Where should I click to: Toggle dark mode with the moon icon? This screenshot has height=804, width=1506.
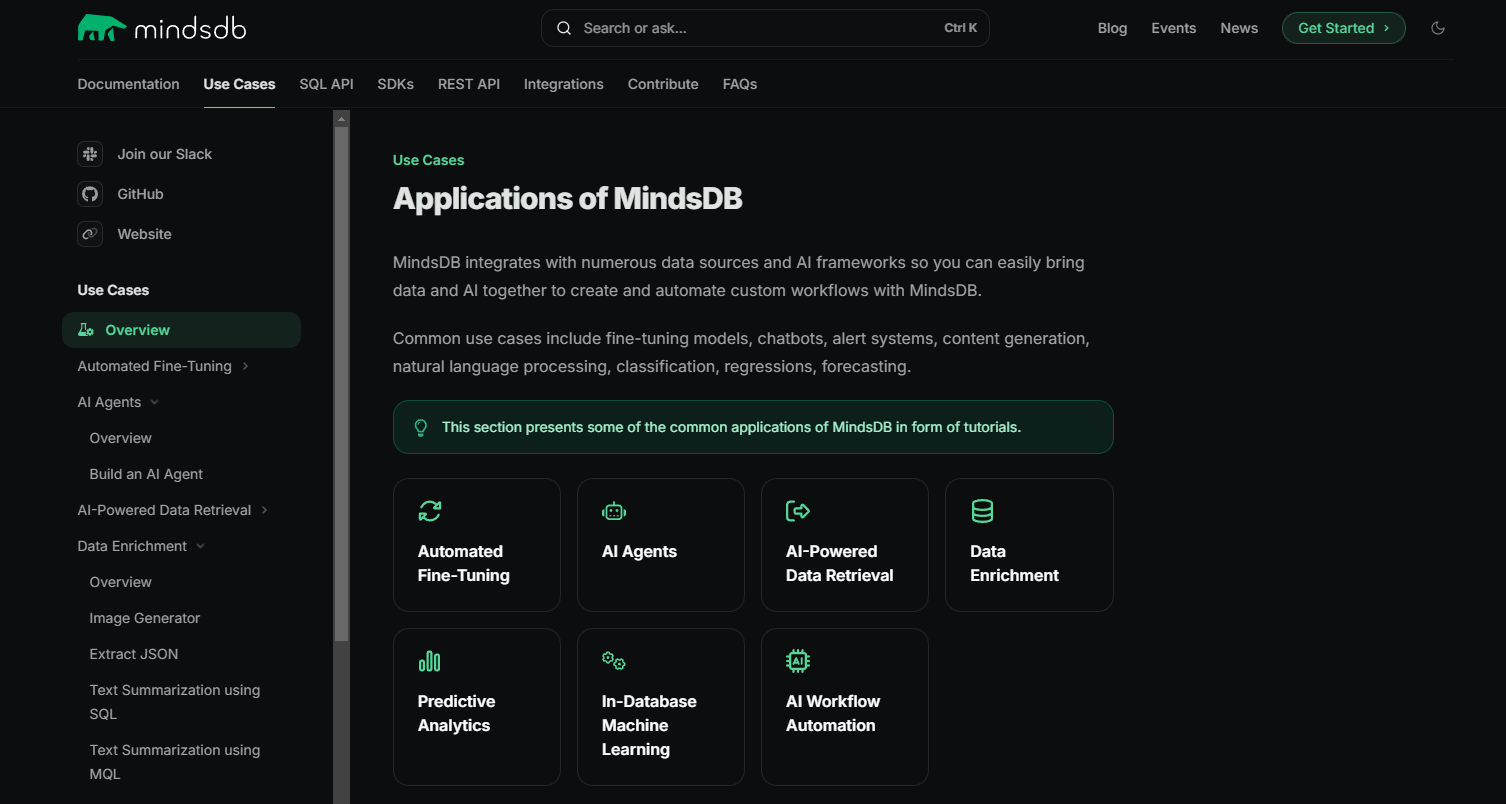[x=1438, y=28]
